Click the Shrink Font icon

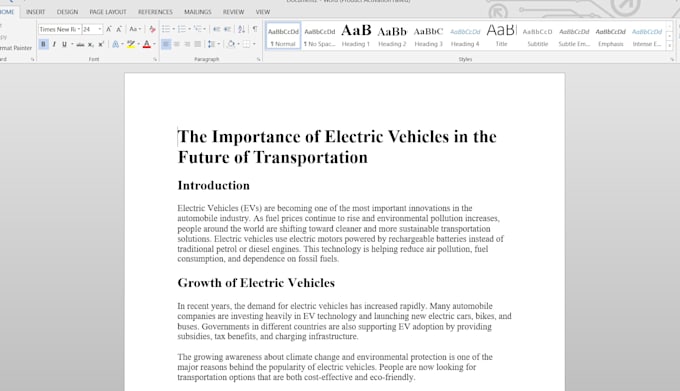pyautogui.click(x=119, y=29)
